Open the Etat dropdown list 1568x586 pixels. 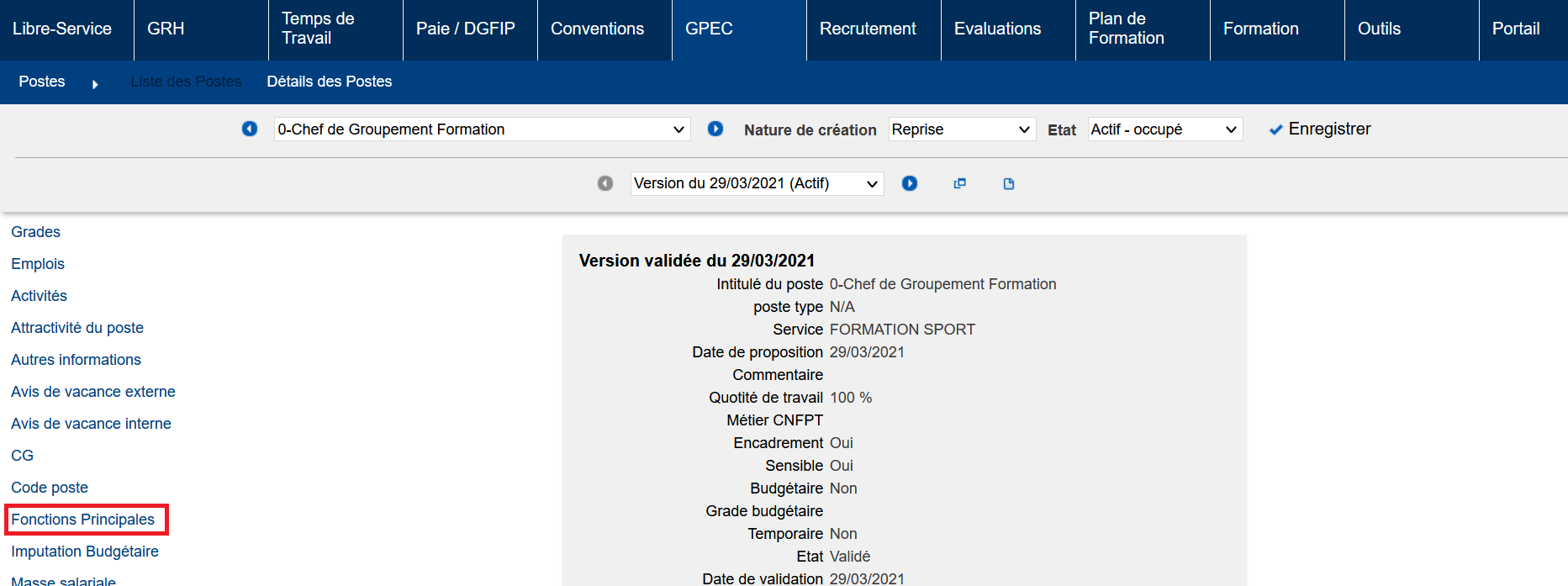[1164, 129]
